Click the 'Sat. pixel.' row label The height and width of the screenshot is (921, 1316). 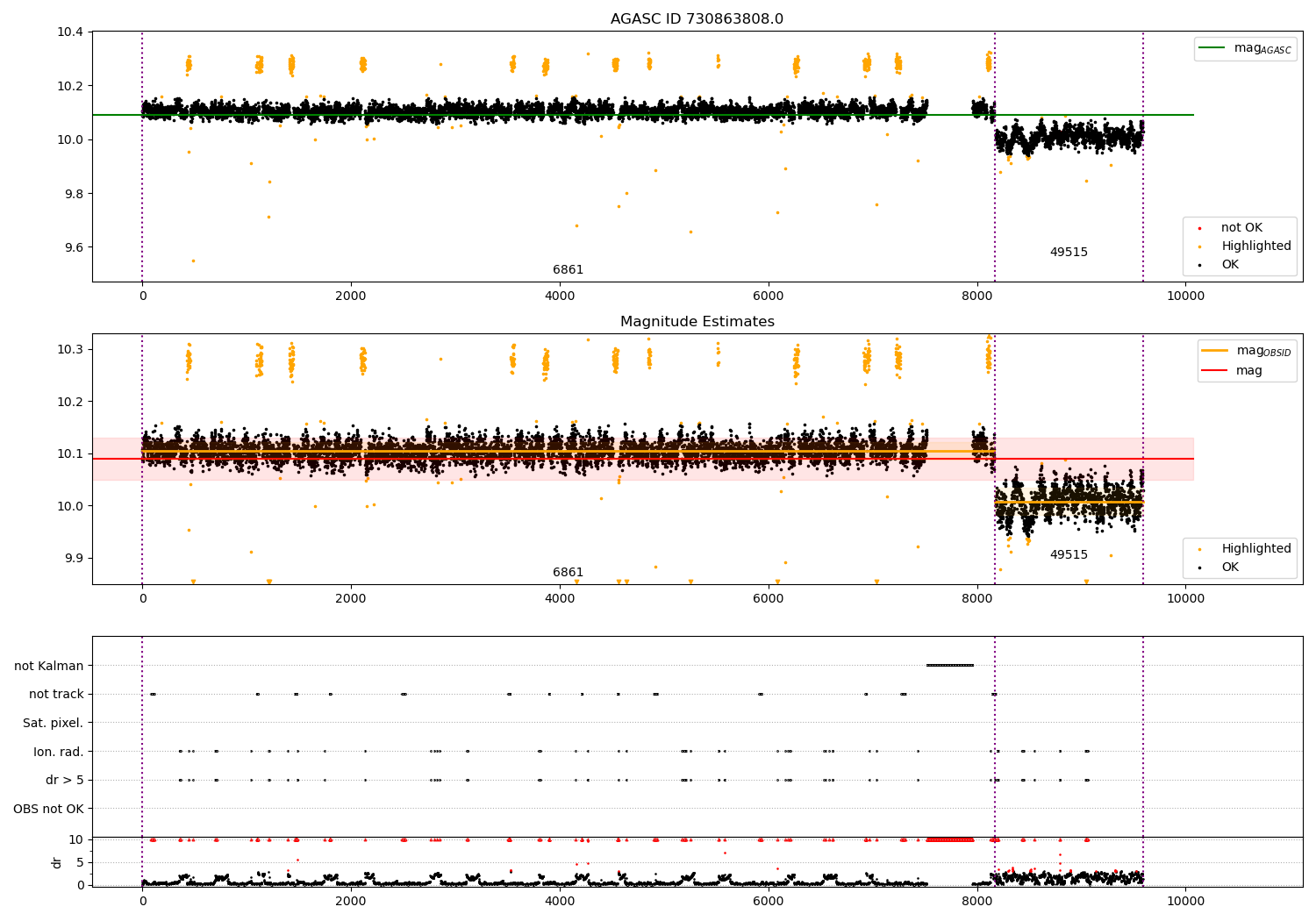54,724
